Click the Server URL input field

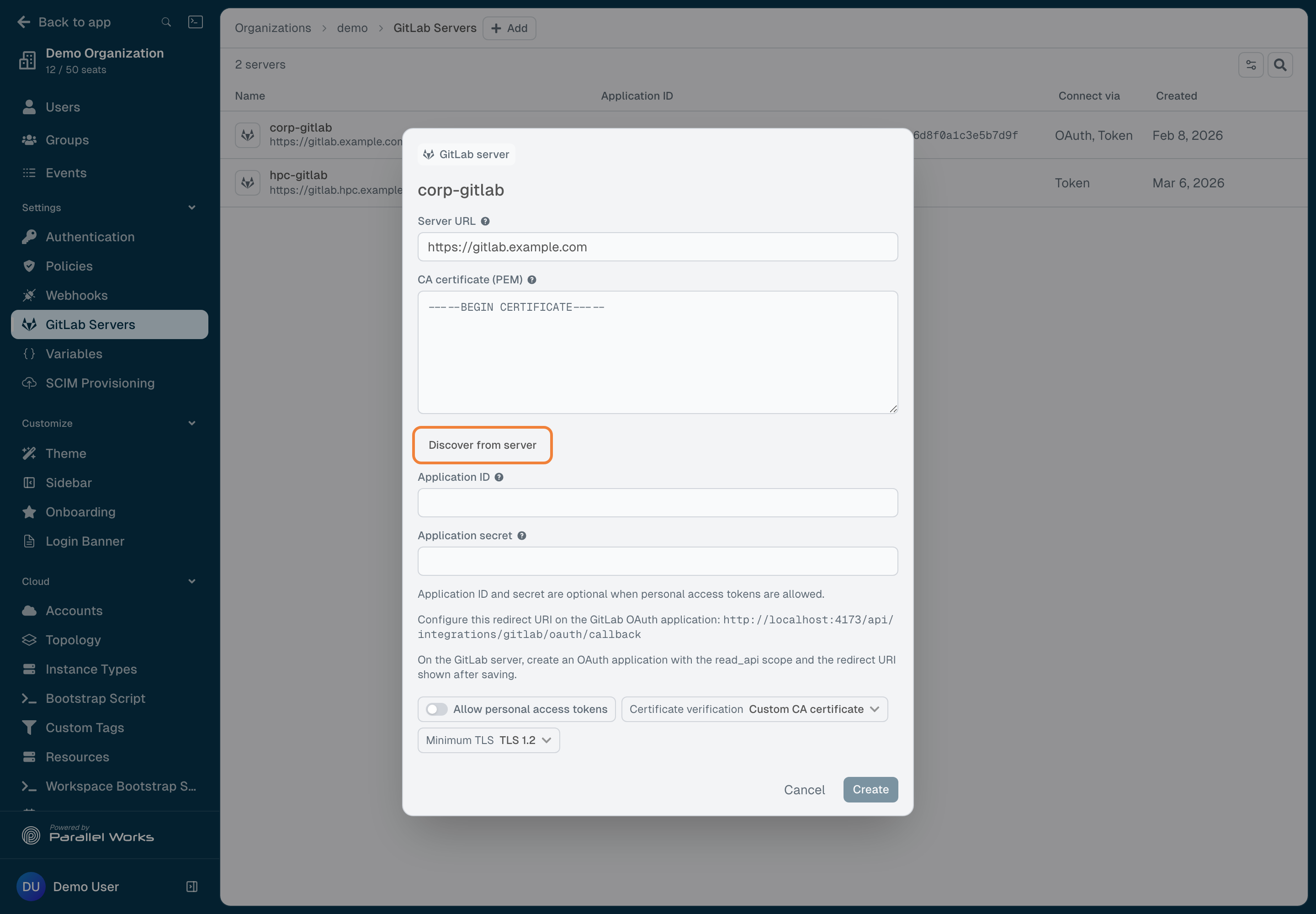point(658,247)
